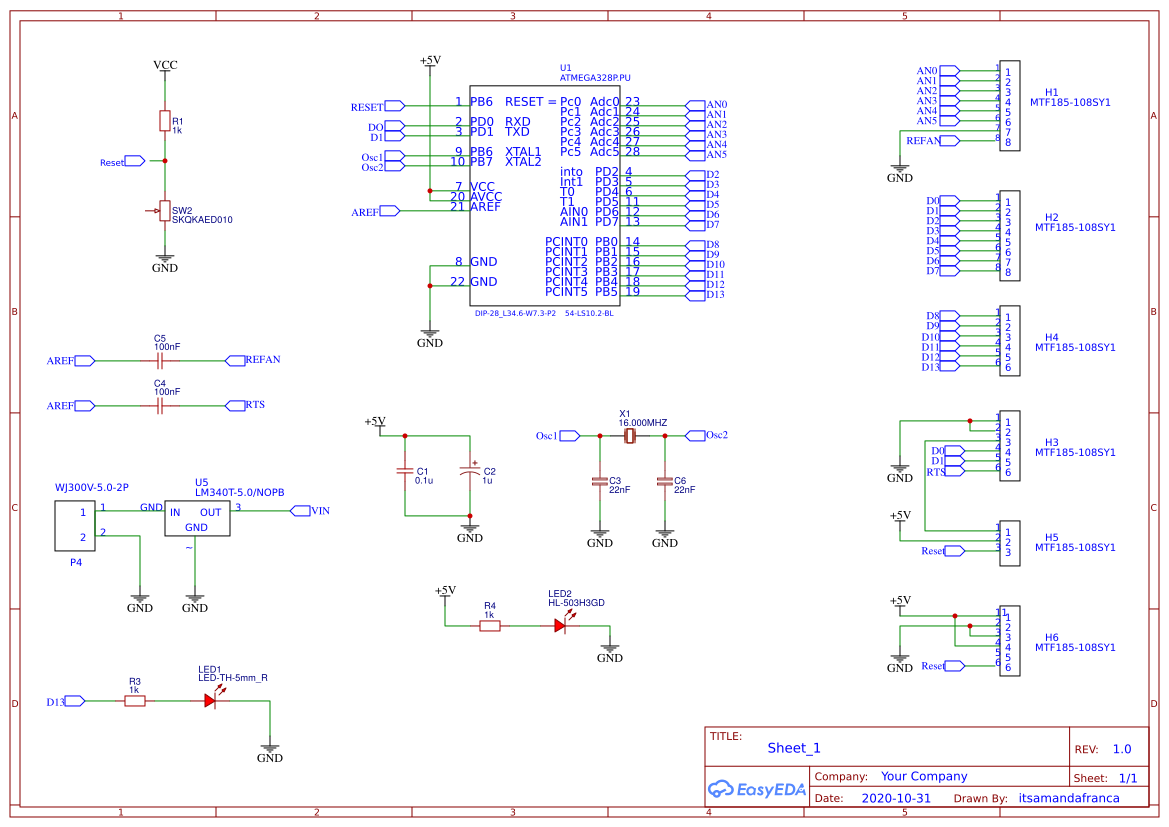Select the H1 header connector symbol
The width and height of the screenshot is (1169, 827).
click(x=1012, y=104)
